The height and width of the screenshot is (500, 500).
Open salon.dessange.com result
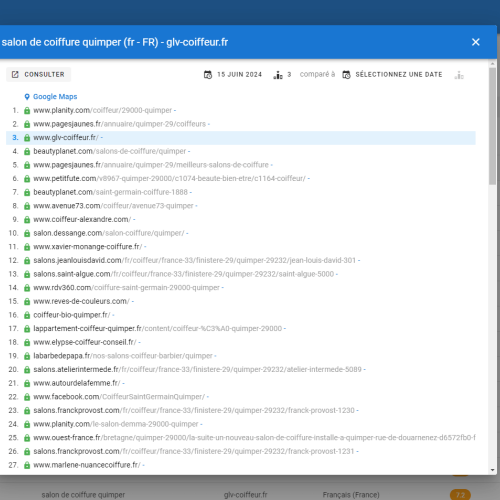pos(109,233)
